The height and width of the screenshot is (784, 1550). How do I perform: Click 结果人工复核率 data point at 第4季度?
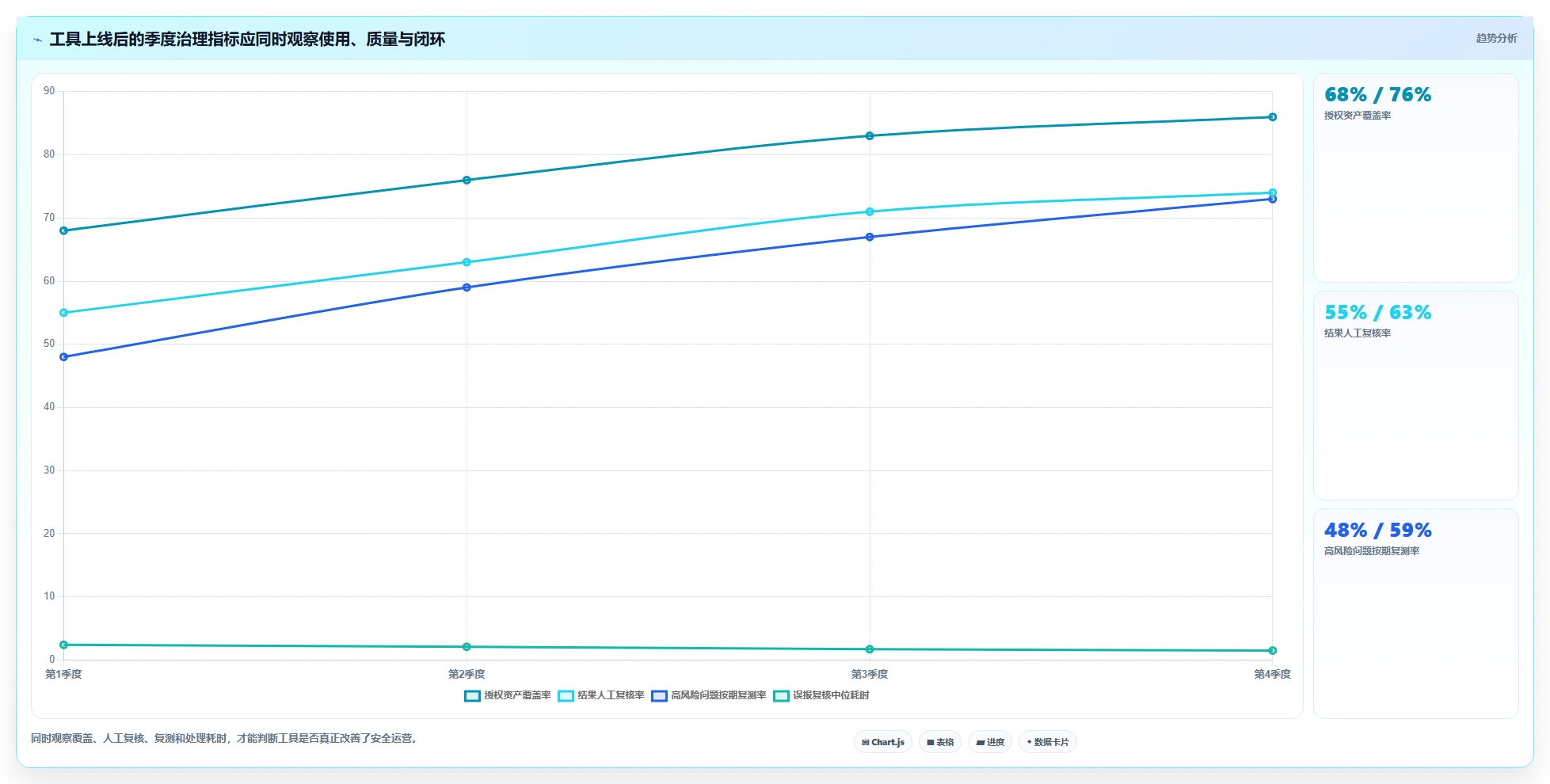click(x=1272, y=192)
